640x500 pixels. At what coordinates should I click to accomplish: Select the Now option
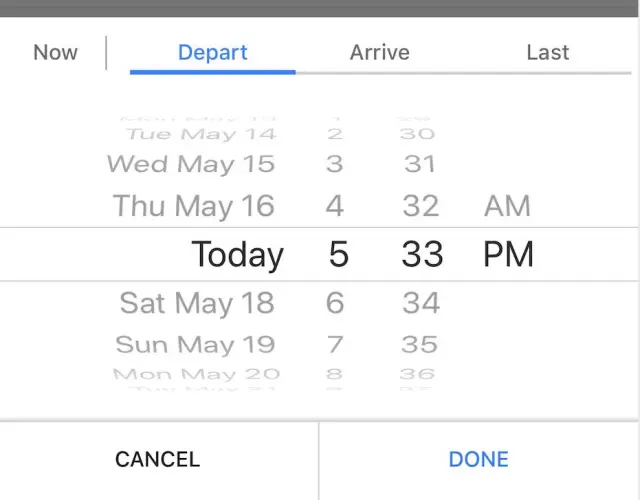pos(55,53)
